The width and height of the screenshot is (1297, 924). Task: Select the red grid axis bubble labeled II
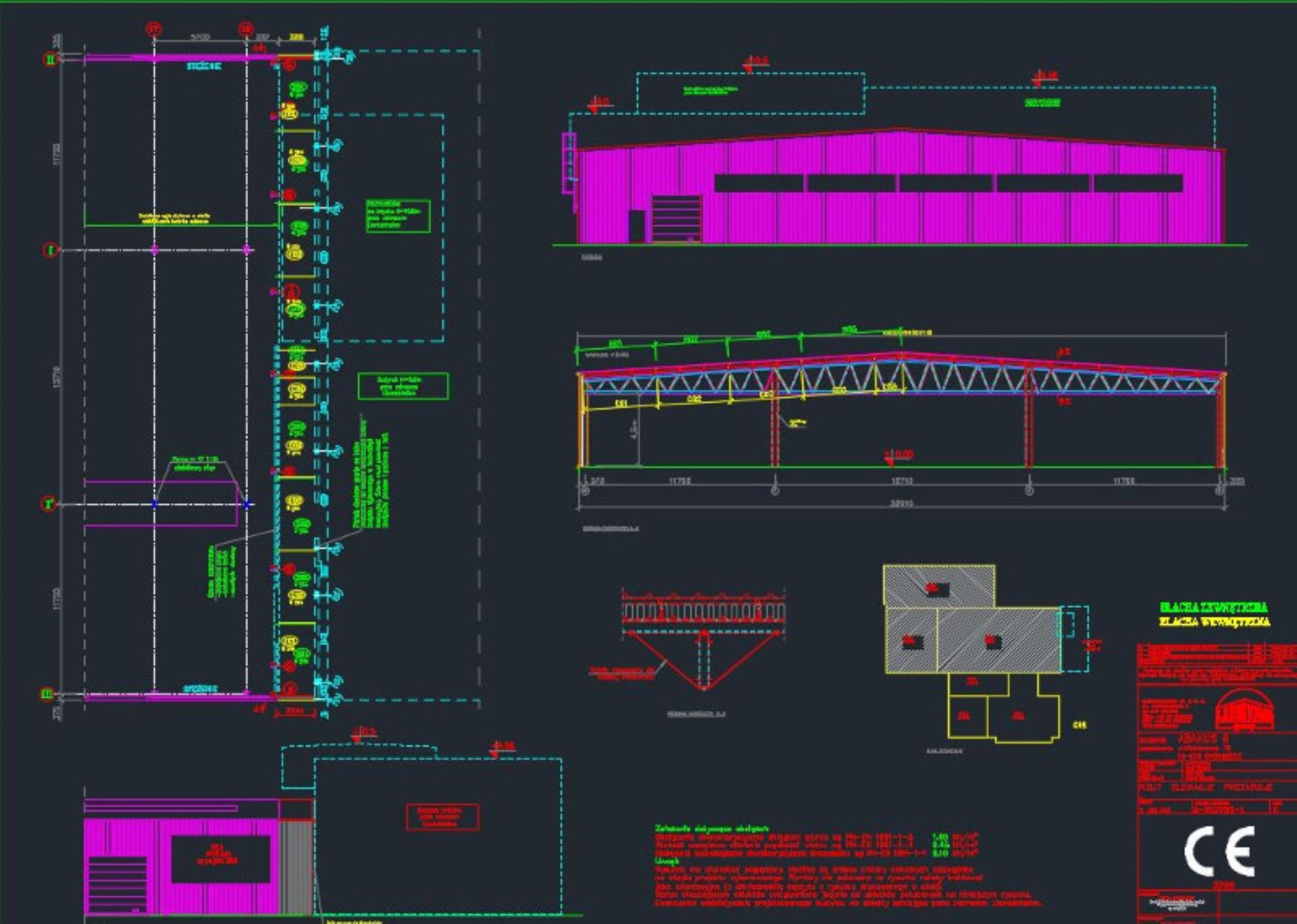(x=50, y=59)
